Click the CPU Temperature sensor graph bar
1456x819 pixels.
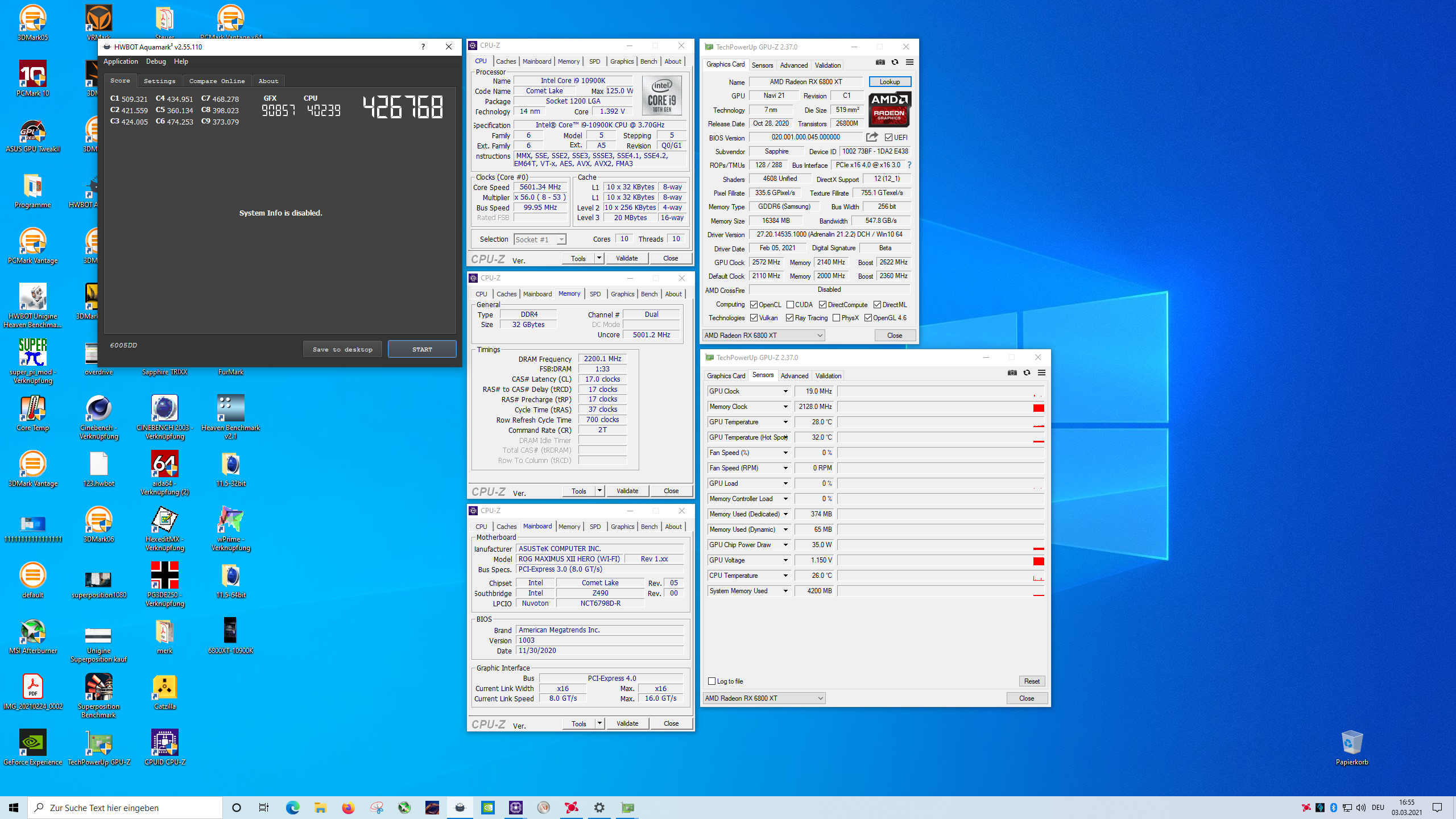[941, 576]
